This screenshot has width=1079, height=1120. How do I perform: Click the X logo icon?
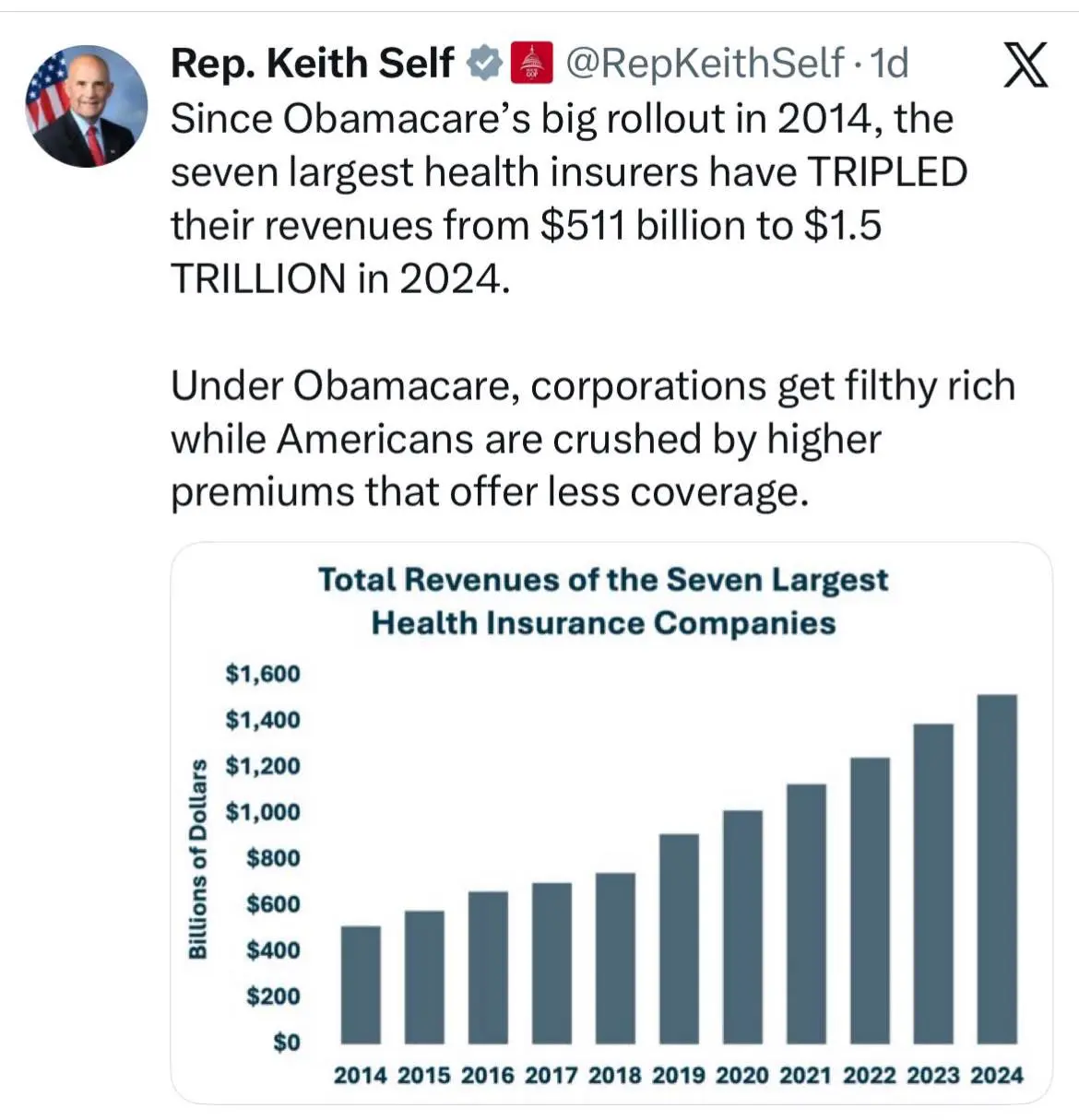pyautogui.click(x=1025, y=65)
